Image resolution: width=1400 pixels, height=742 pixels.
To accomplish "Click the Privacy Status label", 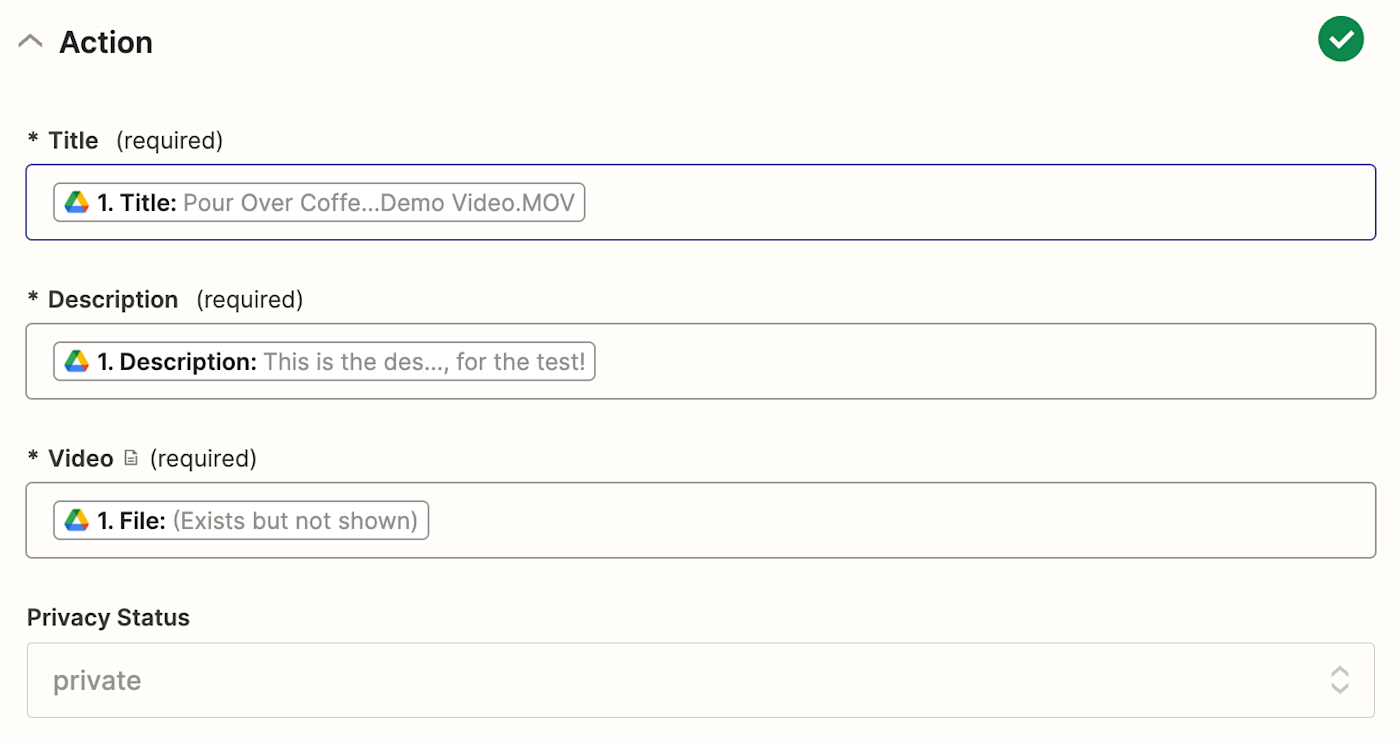I will 108,617.
